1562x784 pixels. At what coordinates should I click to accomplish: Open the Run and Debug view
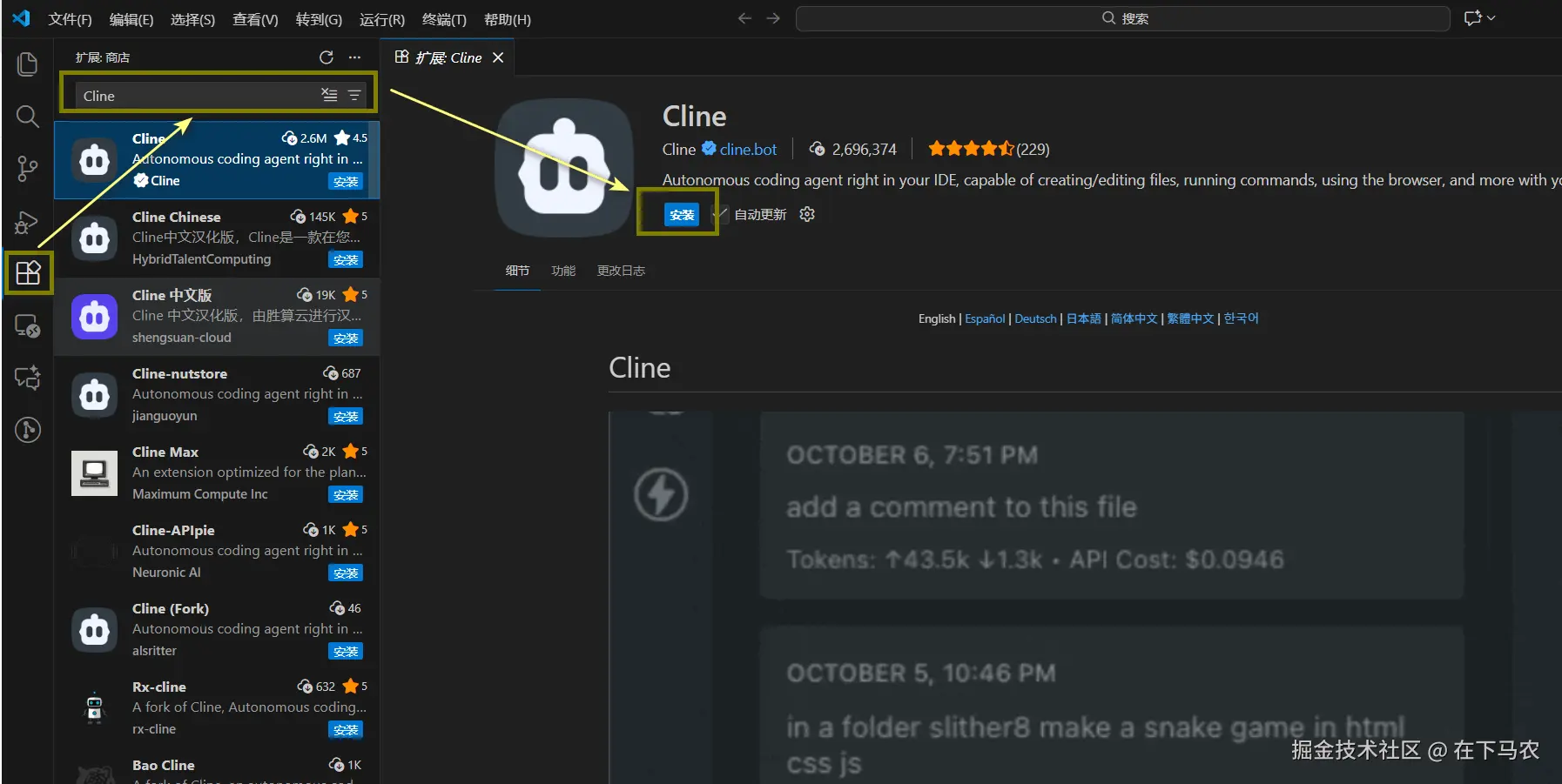pos(28,222)
